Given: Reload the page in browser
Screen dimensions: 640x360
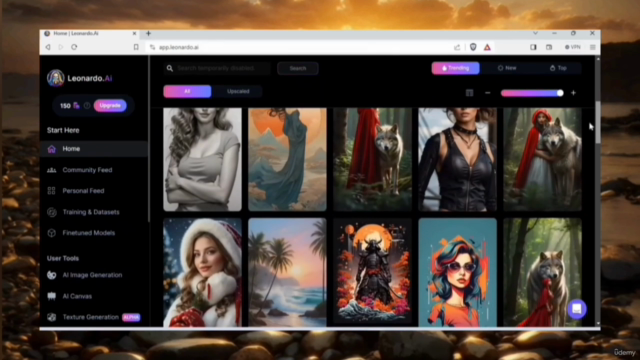Looking at the screenshot, I should click(74, 47).
